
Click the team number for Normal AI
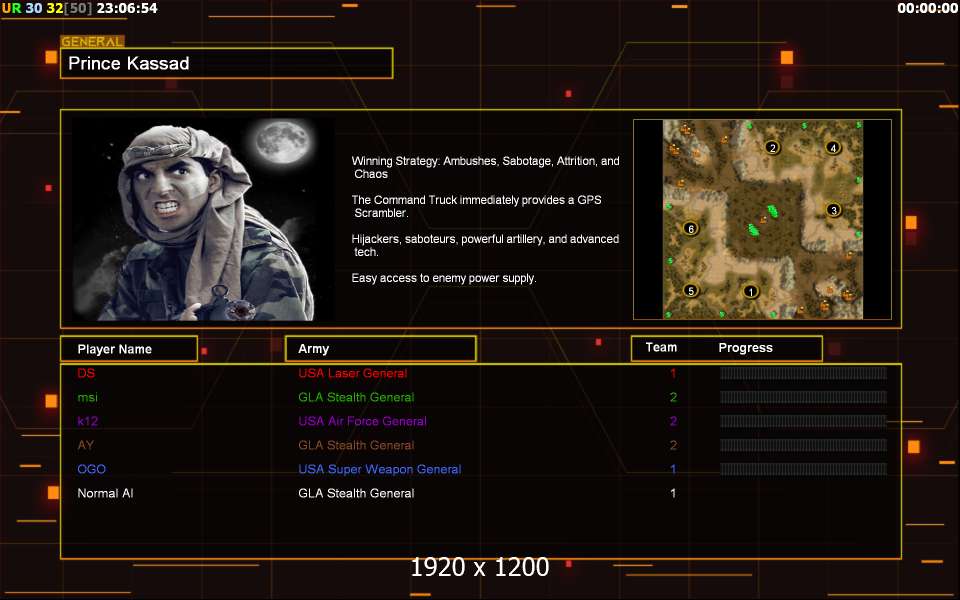[673, 493]
